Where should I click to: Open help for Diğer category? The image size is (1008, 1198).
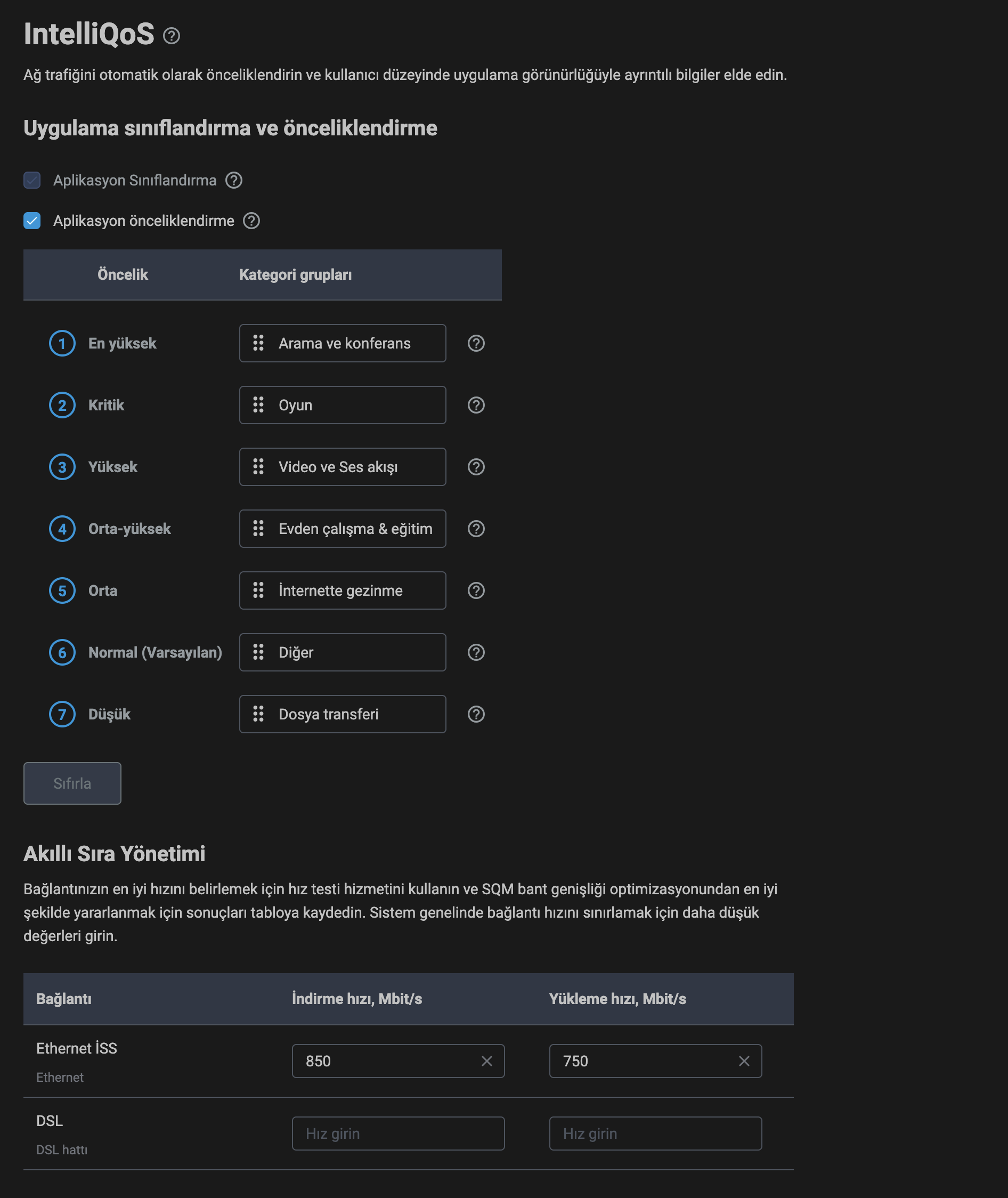point(476,652)
